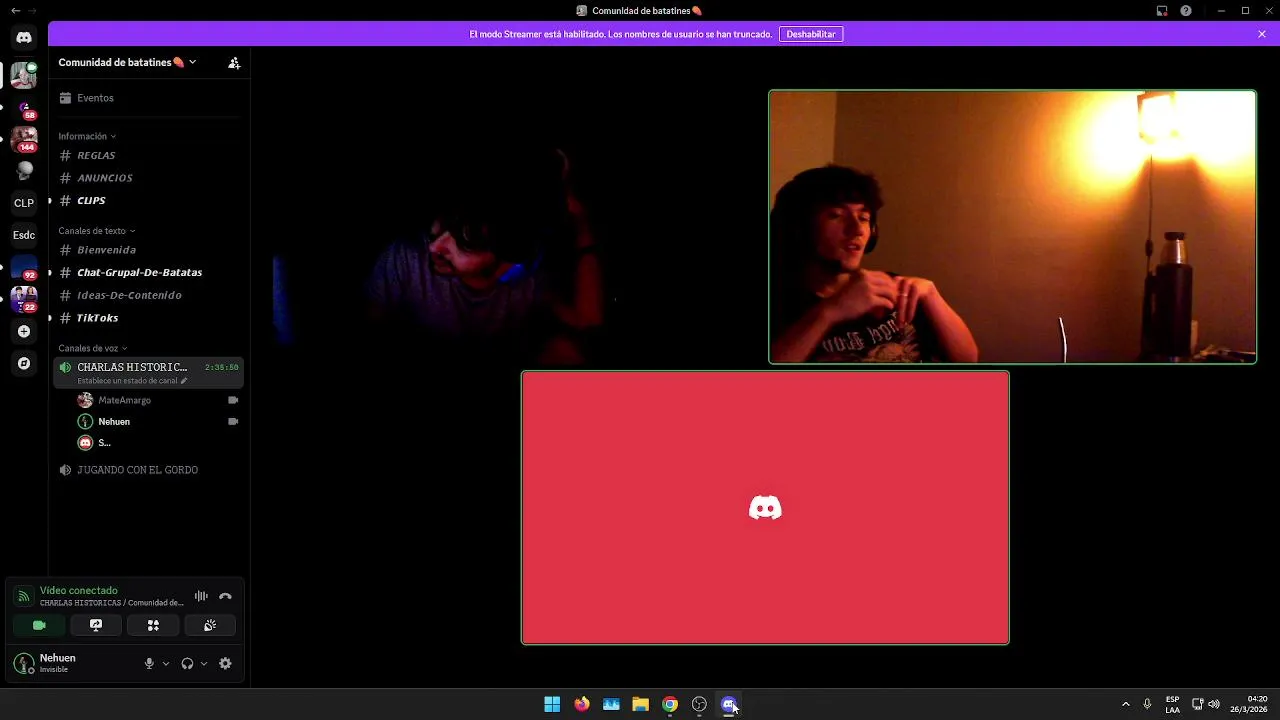Open Discord direct messages home icon

point(24,37)
